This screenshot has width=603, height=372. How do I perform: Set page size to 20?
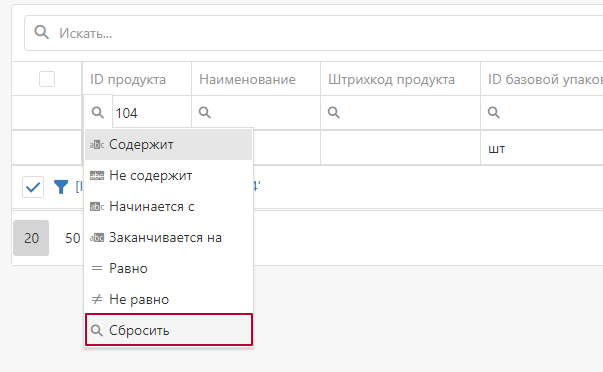[x=31, y=238]
